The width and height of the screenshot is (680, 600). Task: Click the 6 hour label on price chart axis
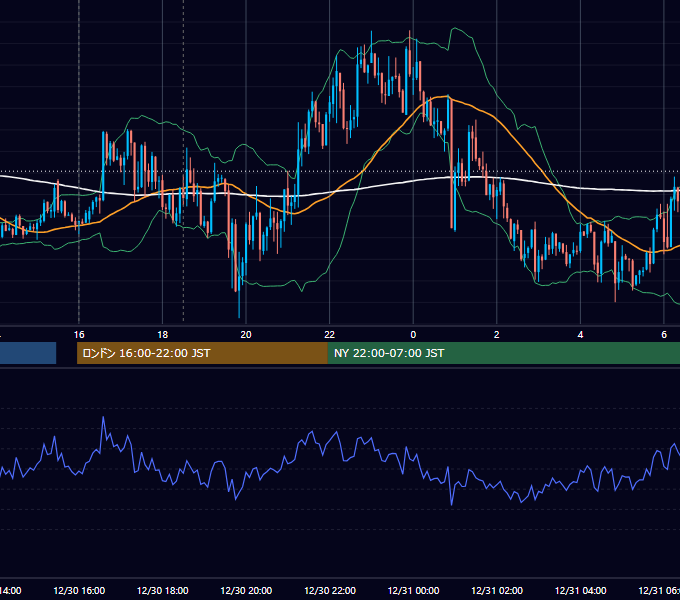(x=664, y=335)
